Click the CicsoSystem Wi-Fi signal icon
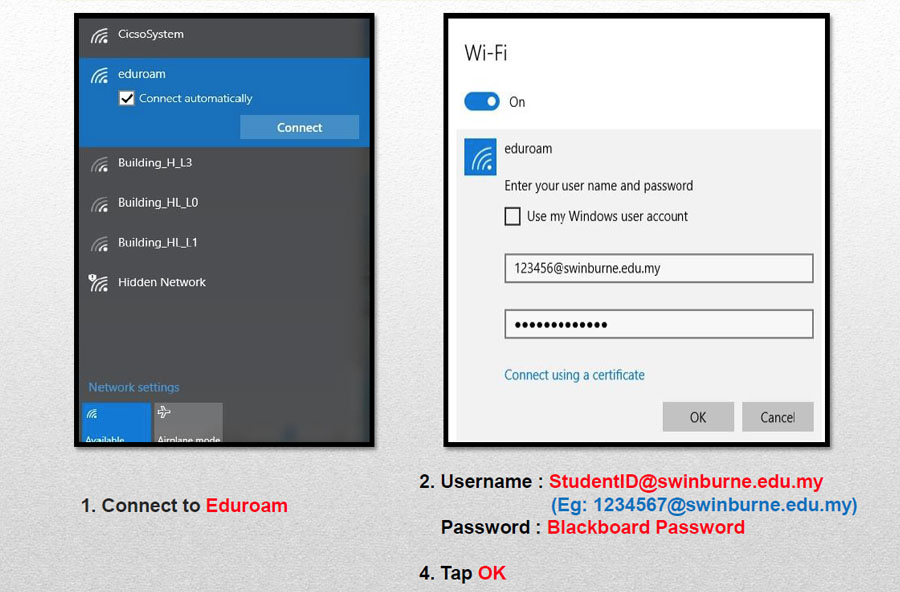 point(99,36)
